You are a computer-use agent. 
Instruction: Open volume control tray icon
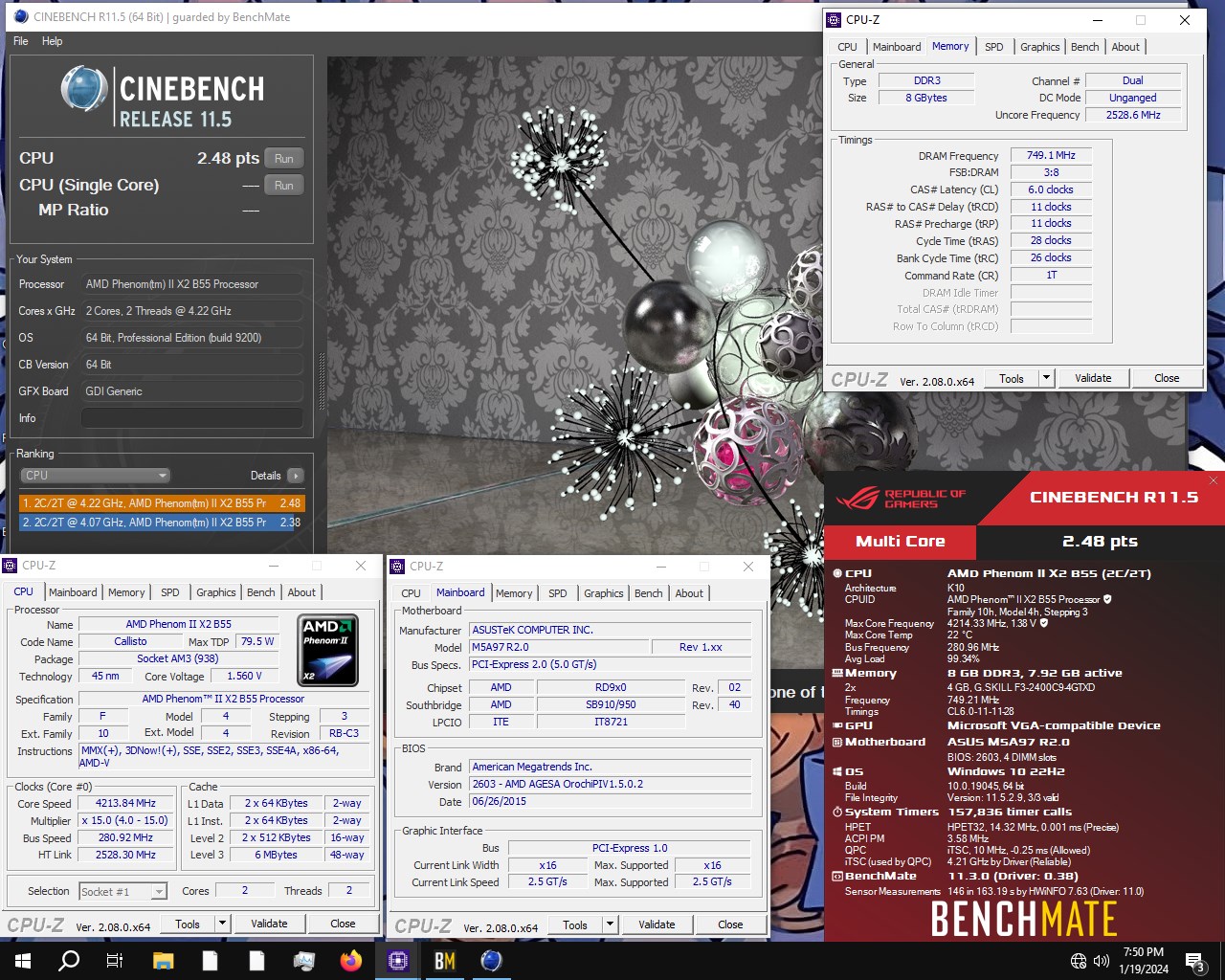pyautogui.click(x=1102, y=961)
